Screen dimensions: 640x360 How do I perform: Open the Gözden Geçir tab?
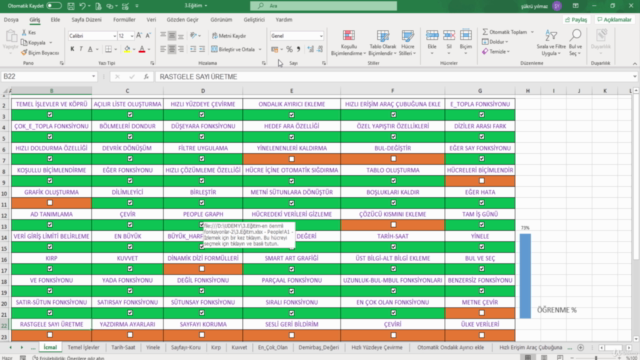pyautogui.click(x=182, y=20)
